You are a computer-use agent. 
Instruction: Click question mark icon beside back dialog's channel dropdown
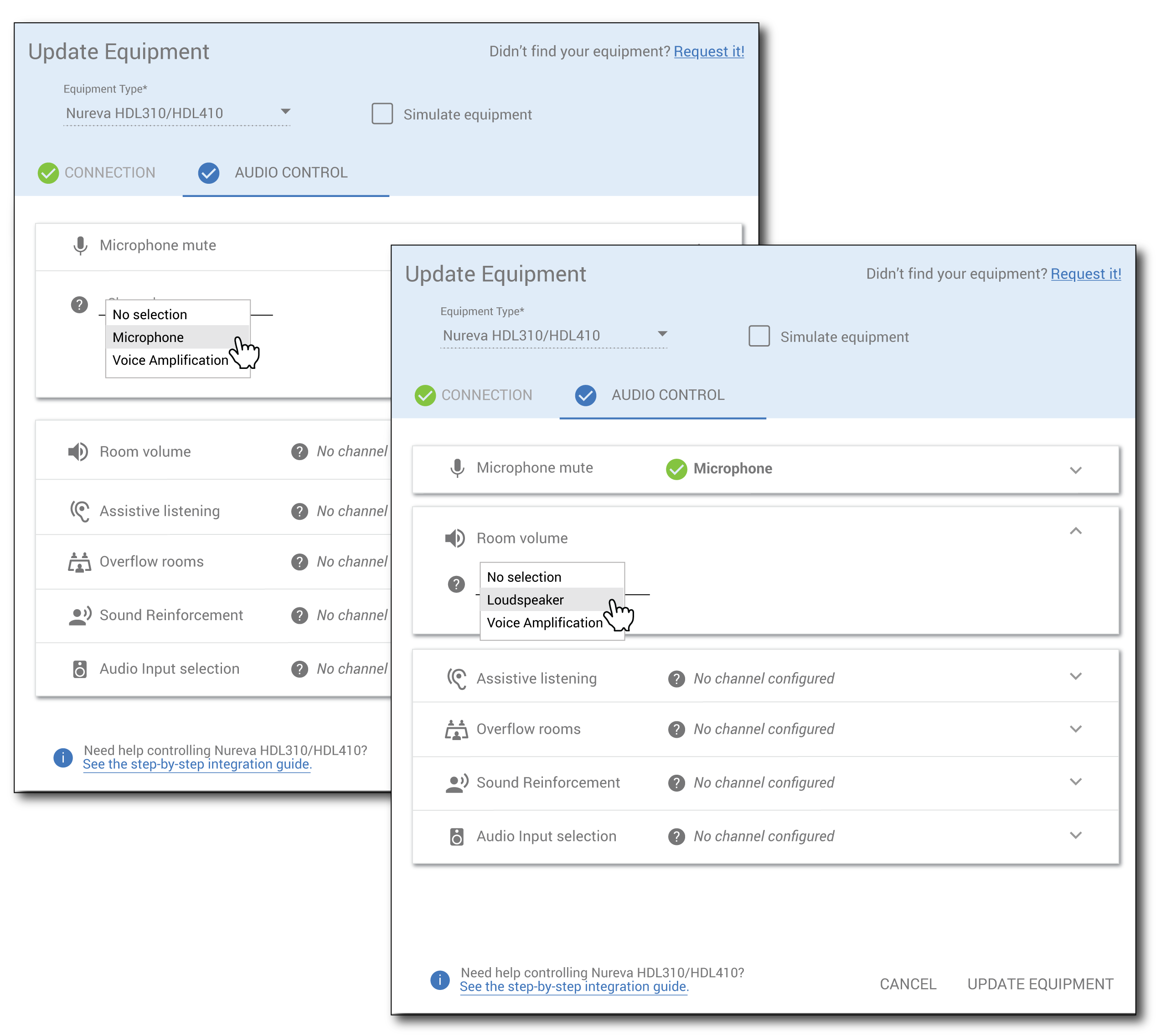[x=79, y=305]
